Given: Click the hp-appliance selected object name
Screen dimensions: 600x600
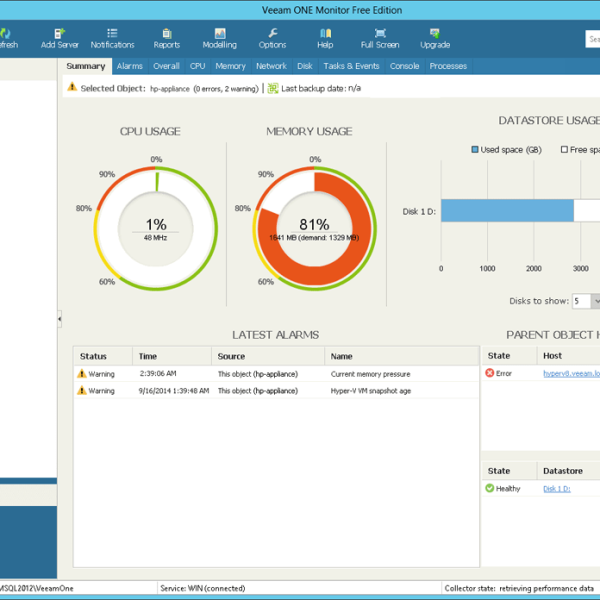Looking at the screenshot, I should (170, 89).
